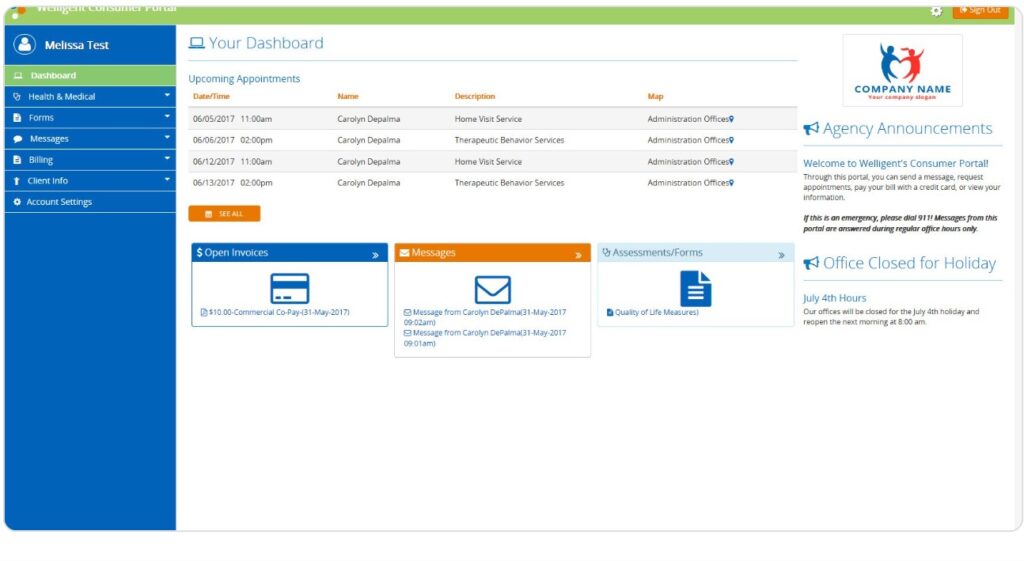Click the large envelope icon
Screen dimensions: 1024x561
492,289
